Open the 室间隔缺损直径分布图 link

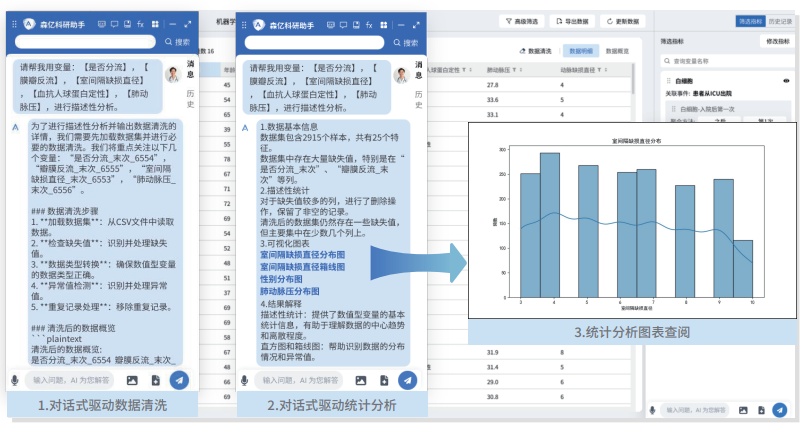[302, 255]
